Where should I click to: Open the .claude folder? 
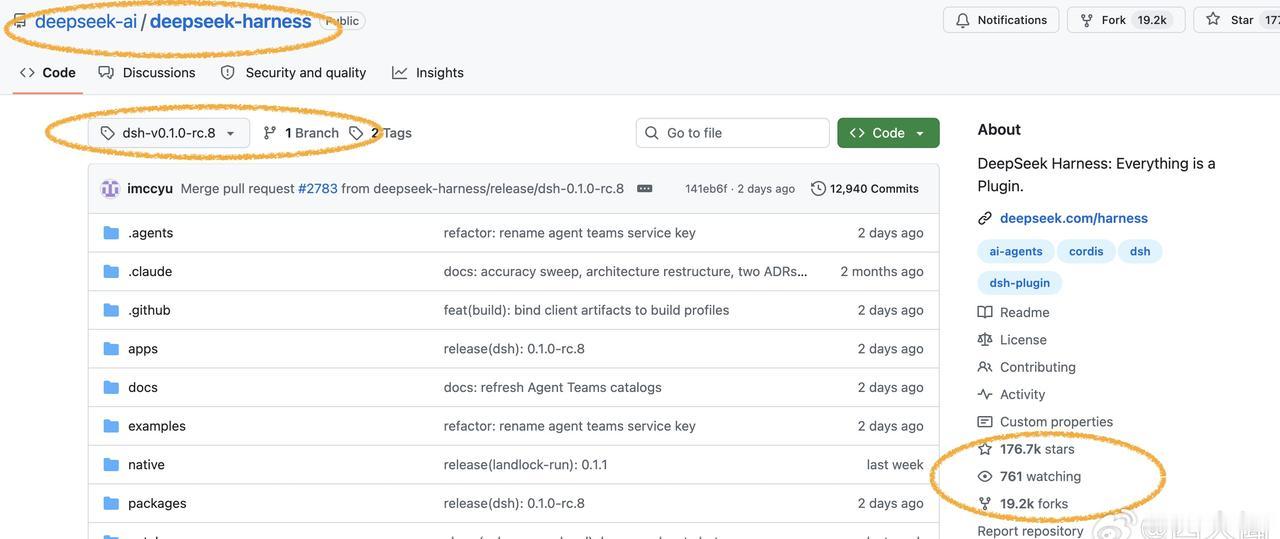(150, 271)
